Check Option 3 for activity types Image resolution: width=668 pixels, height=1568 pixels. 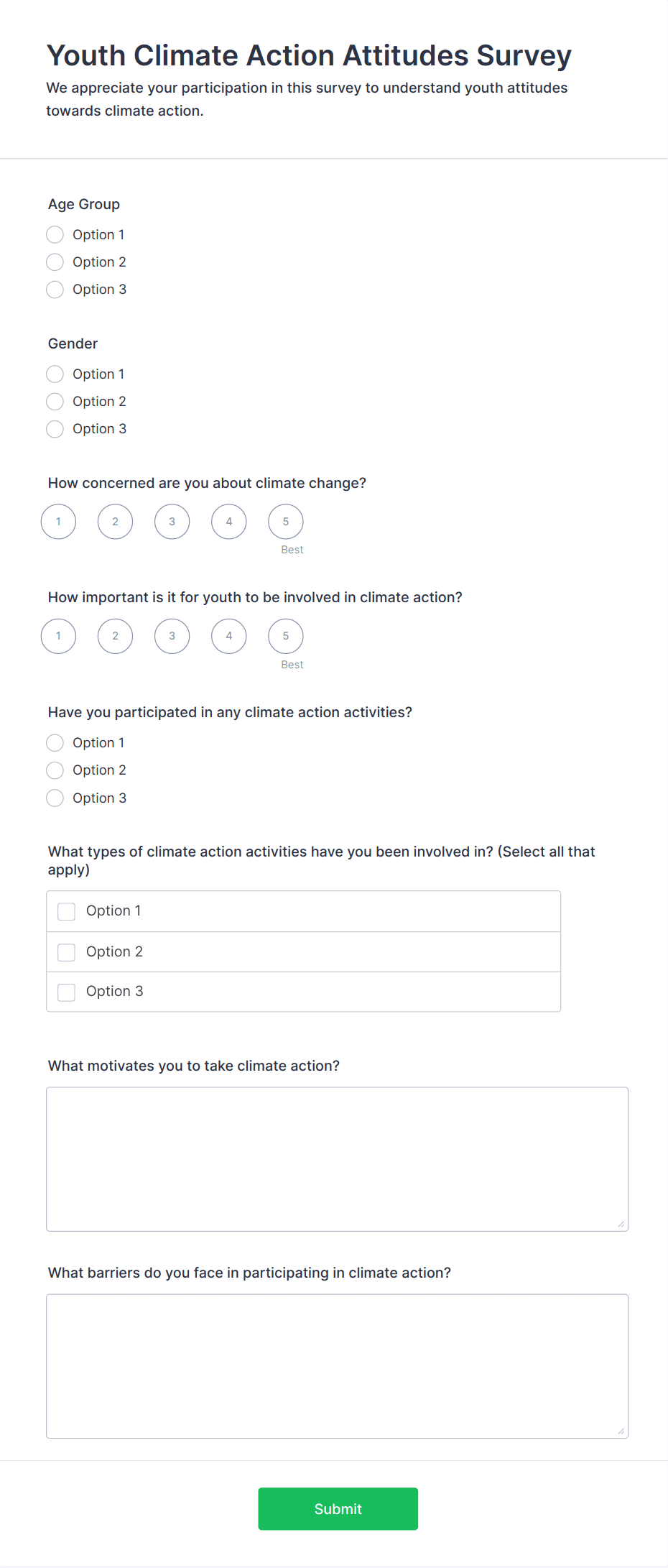(x=66, y=992)
